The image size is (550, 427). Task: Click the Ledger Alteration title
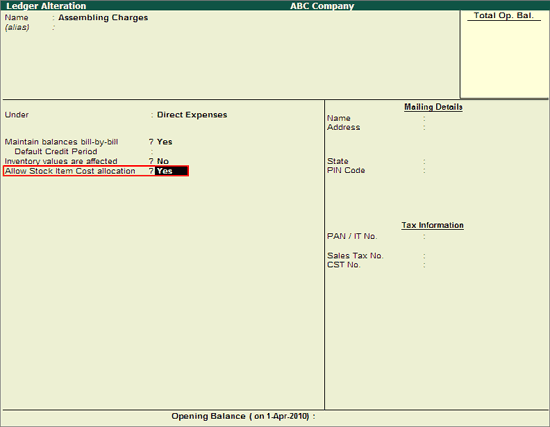click(x=46, y=6)
